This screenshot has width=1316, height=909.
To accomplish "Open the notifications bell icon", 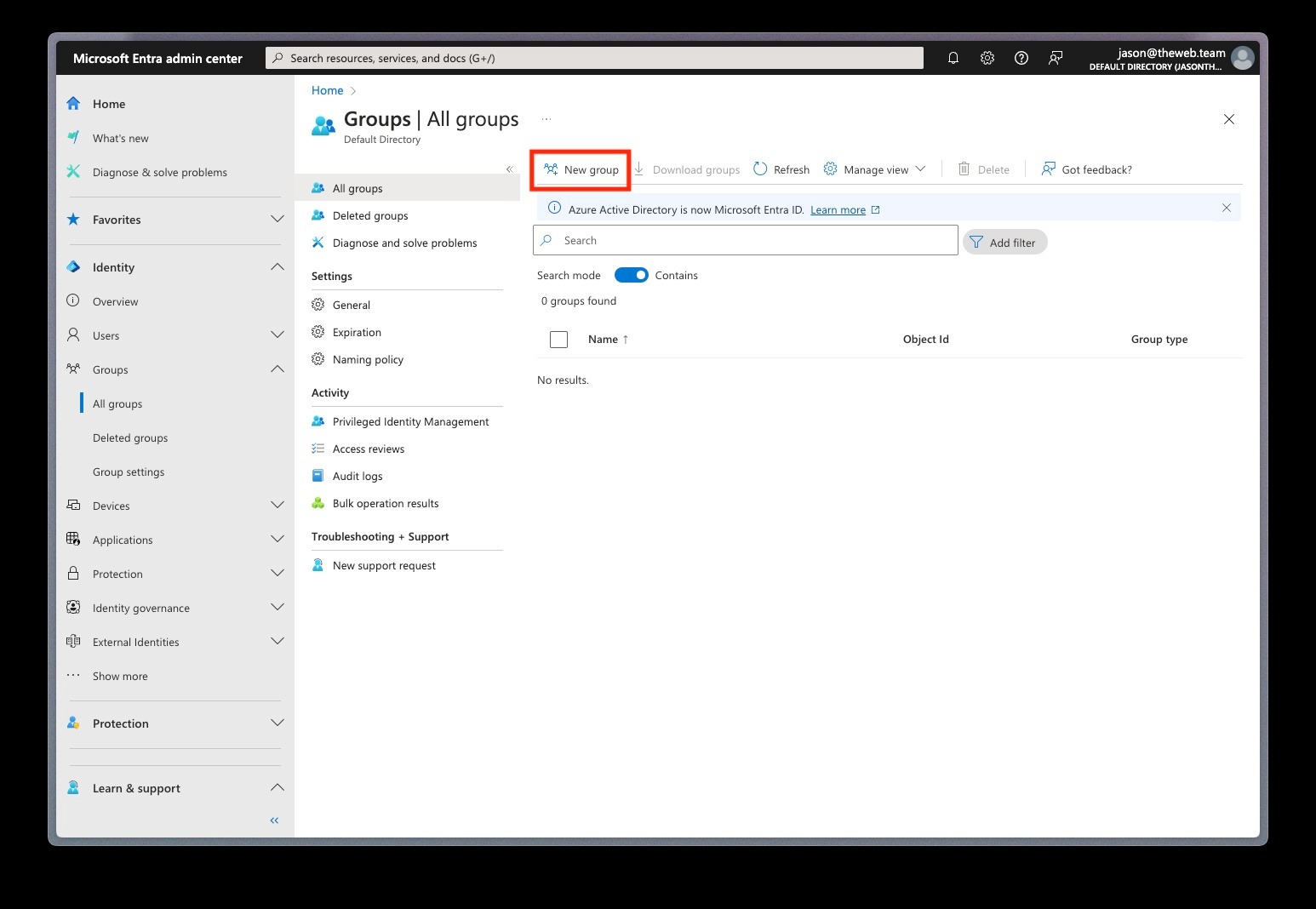I will [953, 58].
